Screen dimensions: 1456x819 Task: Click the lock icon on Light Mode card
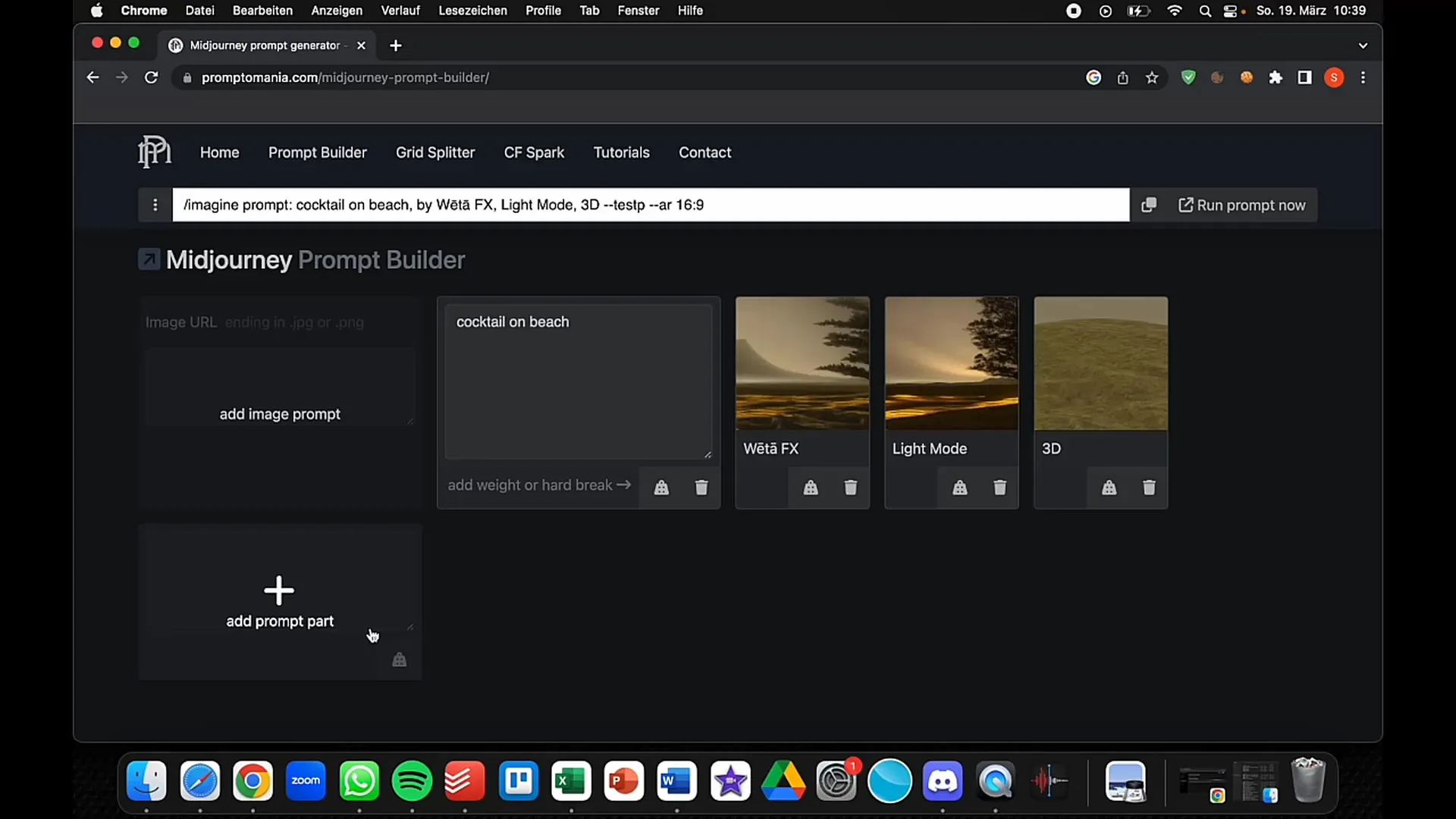coord(959,487)
